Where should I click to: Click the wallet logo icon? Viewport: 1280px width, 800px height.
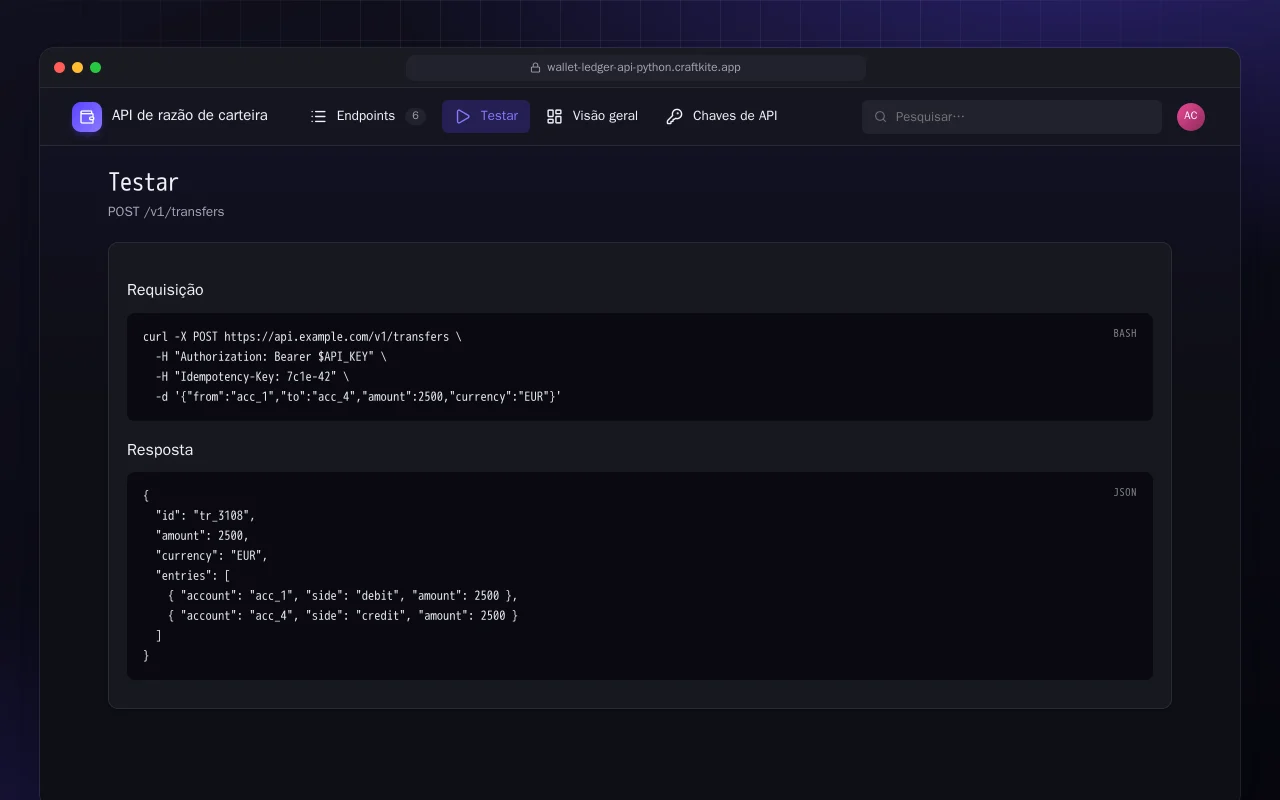pos(87,117)
